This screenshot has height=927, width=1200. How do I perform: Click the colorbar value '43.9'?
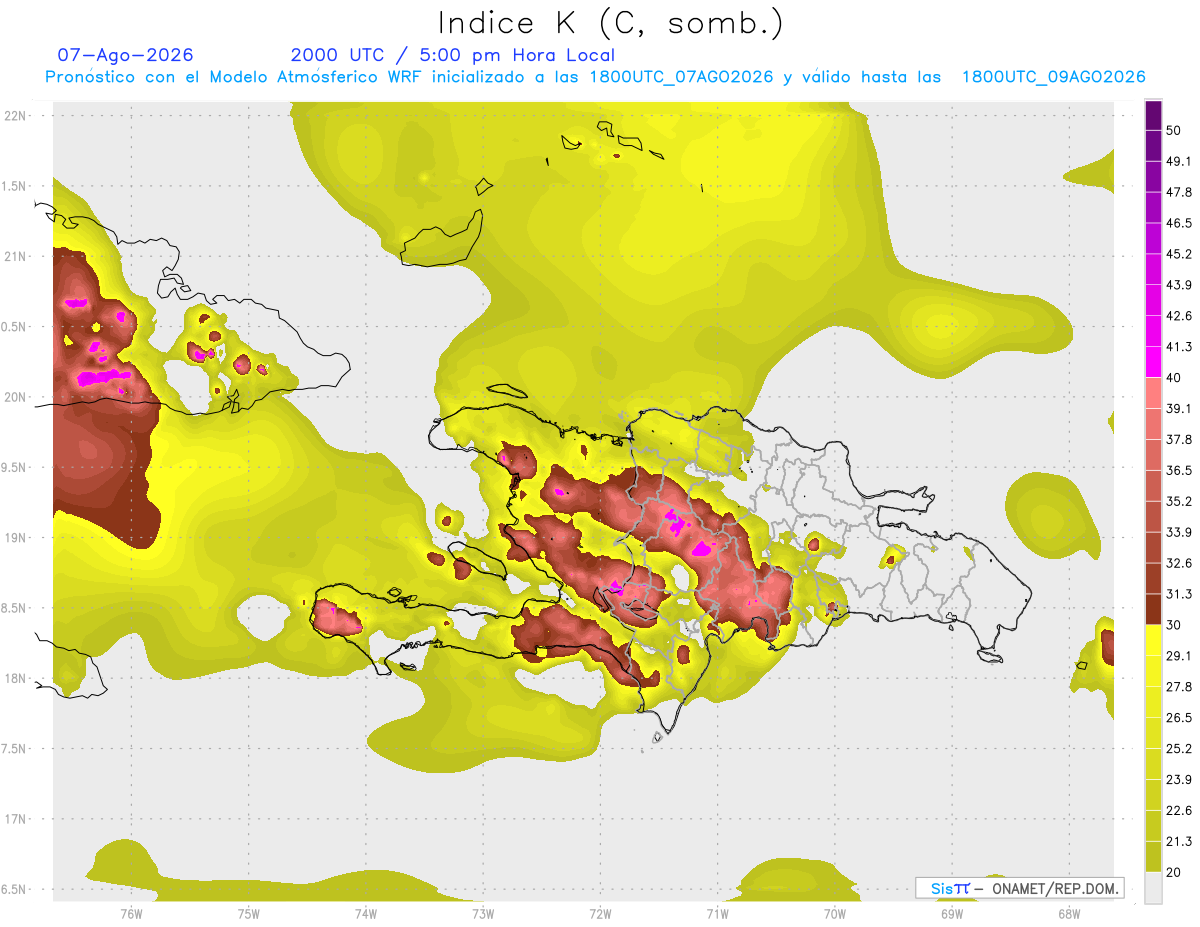click(1179, 285)
